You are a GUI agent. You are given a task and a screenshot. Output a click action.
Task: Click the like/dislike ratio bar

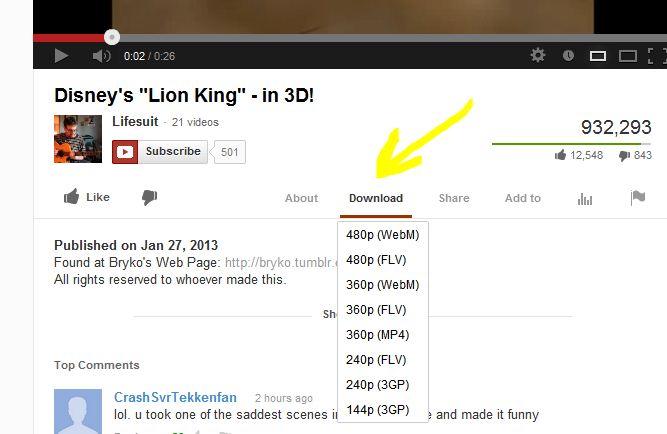point(571,144)
